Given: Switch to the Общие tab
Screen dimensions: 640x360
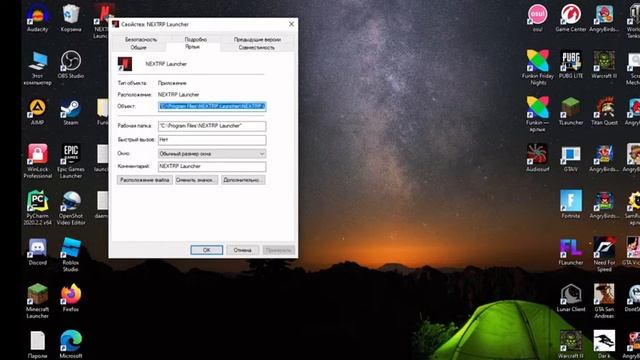Looking at the screenshot, I should tap(138, 47).
